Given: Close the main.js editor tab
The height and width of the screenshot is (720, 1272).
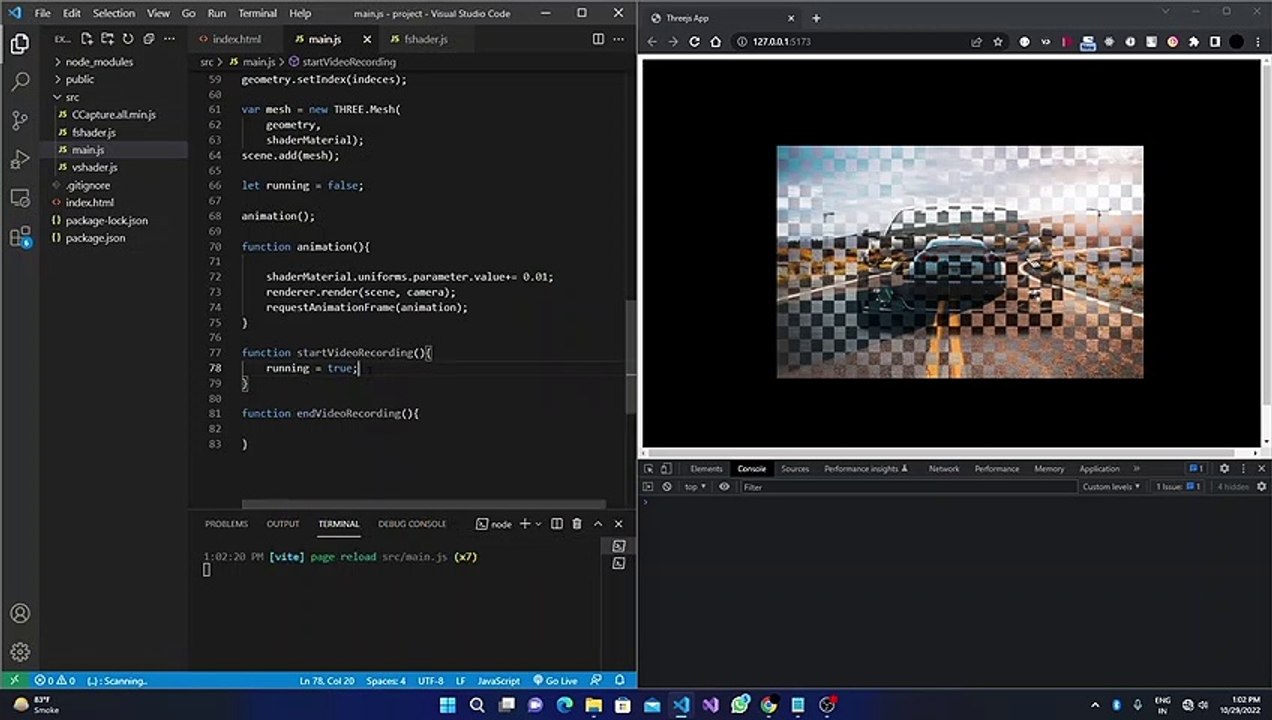Looking at the screenshot, I should coord(367,39).
